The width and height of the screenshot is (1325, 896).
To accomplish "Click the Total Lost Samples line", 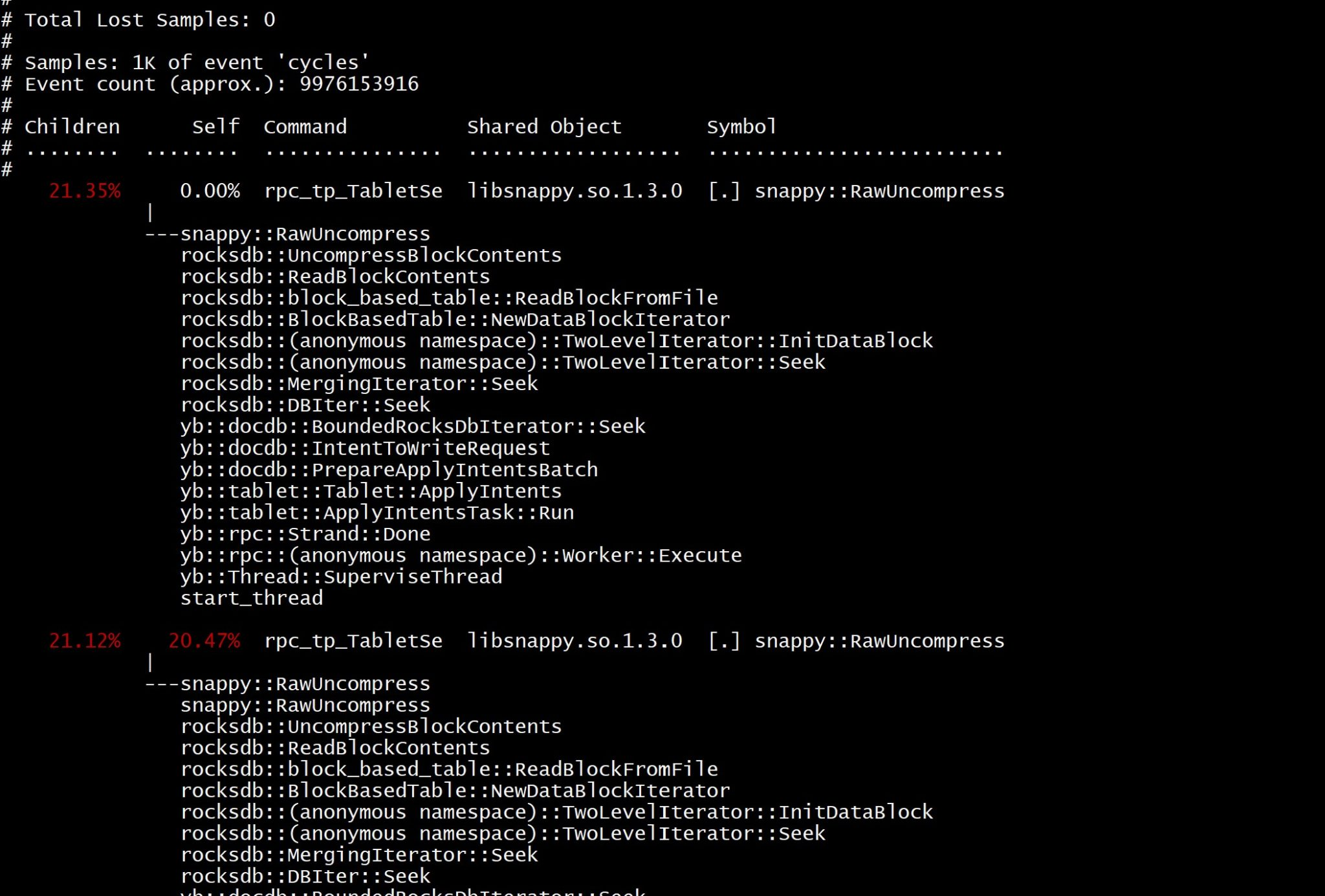I will pyautogui.click(x=138, y=19).
